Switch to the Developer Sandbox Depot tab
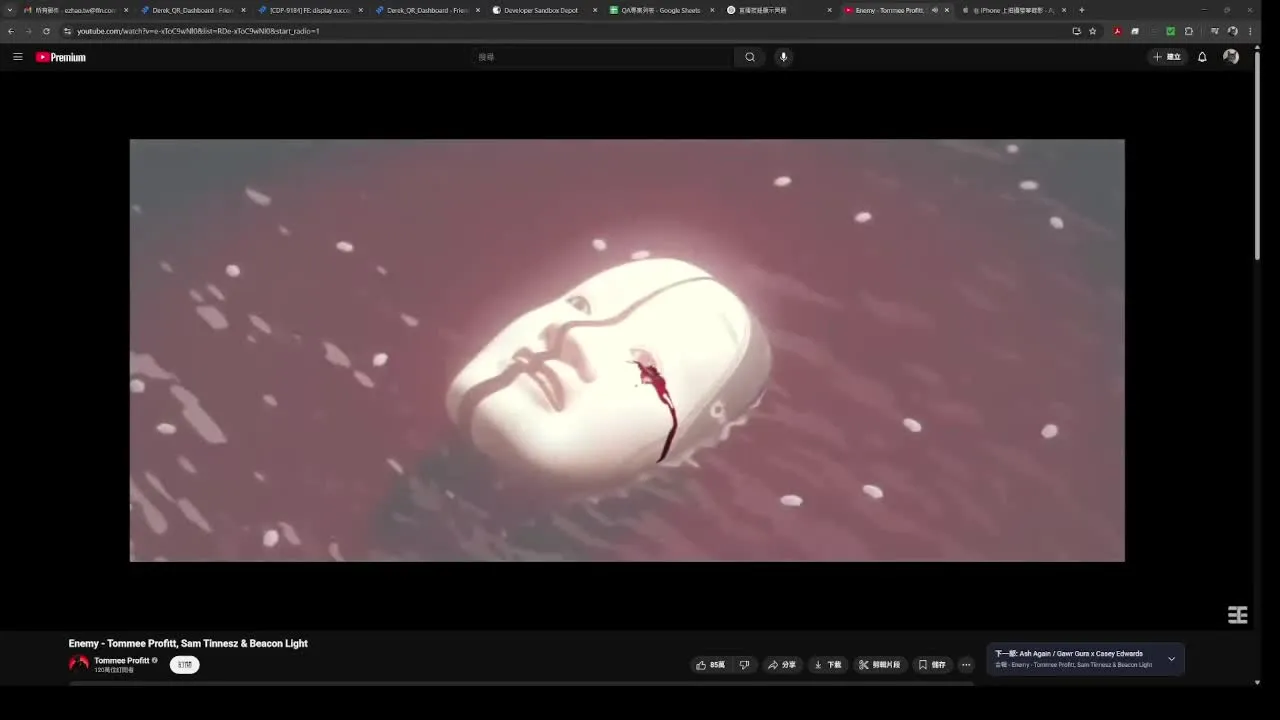The height and width of the screenshot is (720, 1280). (541, 10)
